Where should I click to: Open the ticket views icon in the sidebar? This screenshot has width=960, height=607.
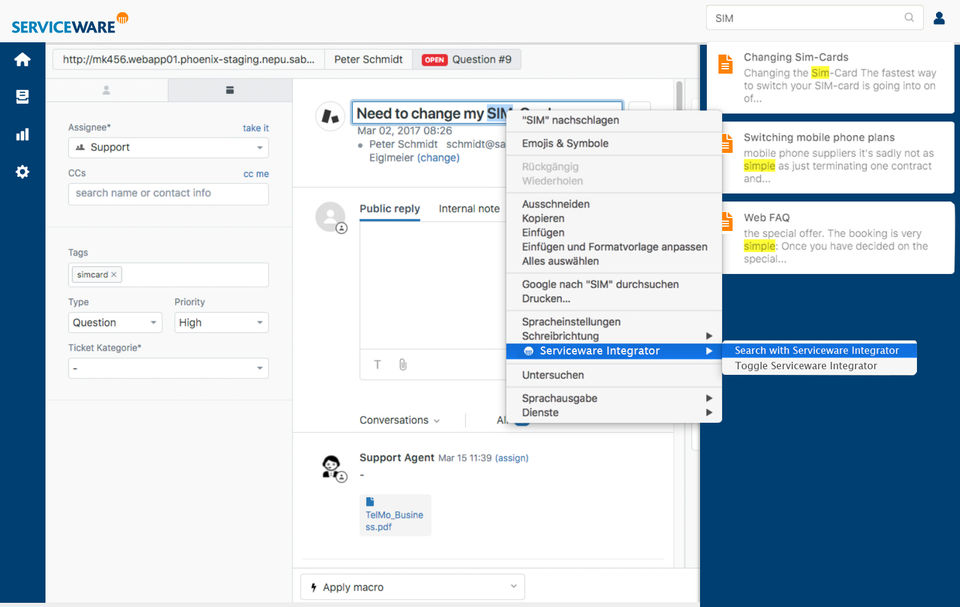pos(23,97)
